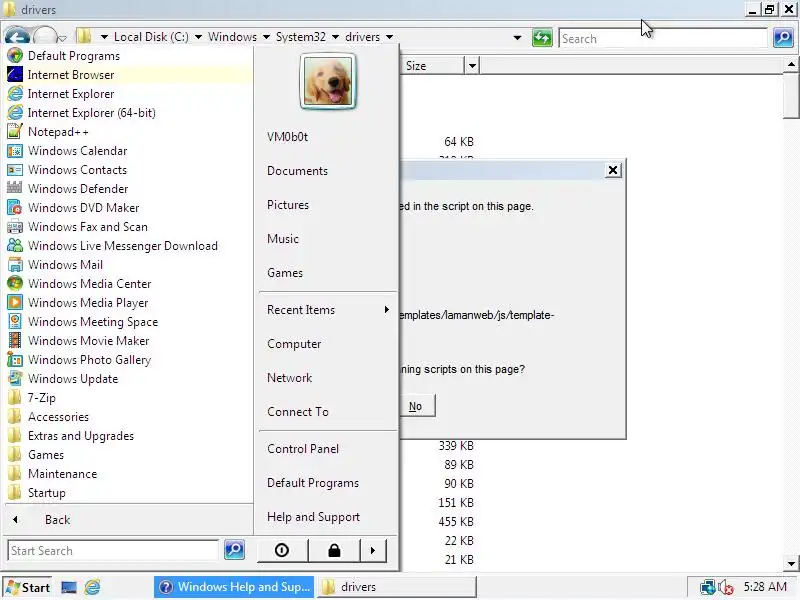Launch Windows Defender
This screenshot has width=800, height=600.
(x=78, y=189)
